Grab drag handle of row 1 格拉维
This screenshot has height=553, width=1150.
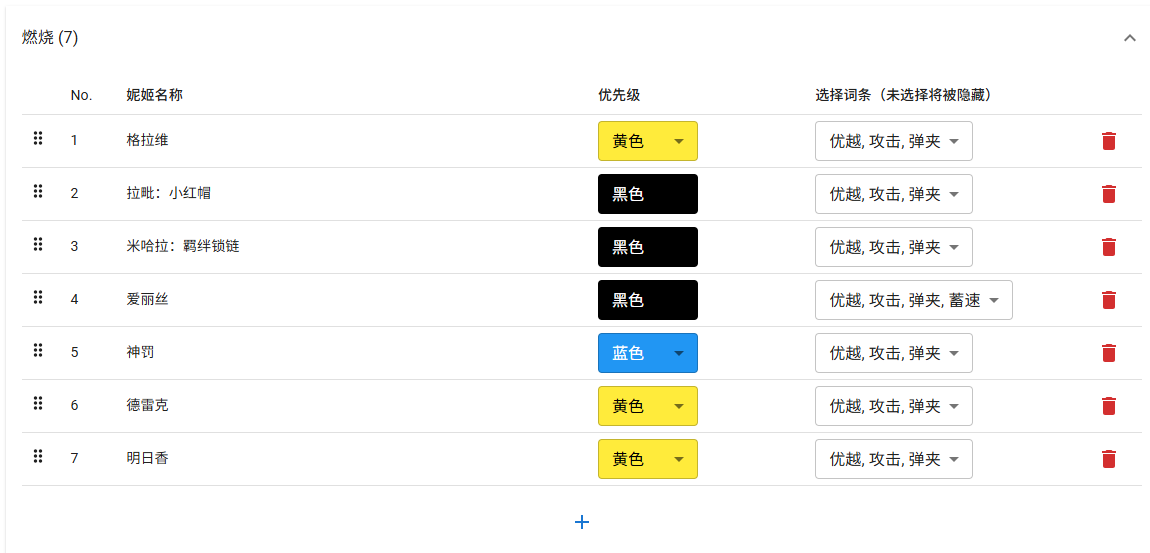click(38, 138)
